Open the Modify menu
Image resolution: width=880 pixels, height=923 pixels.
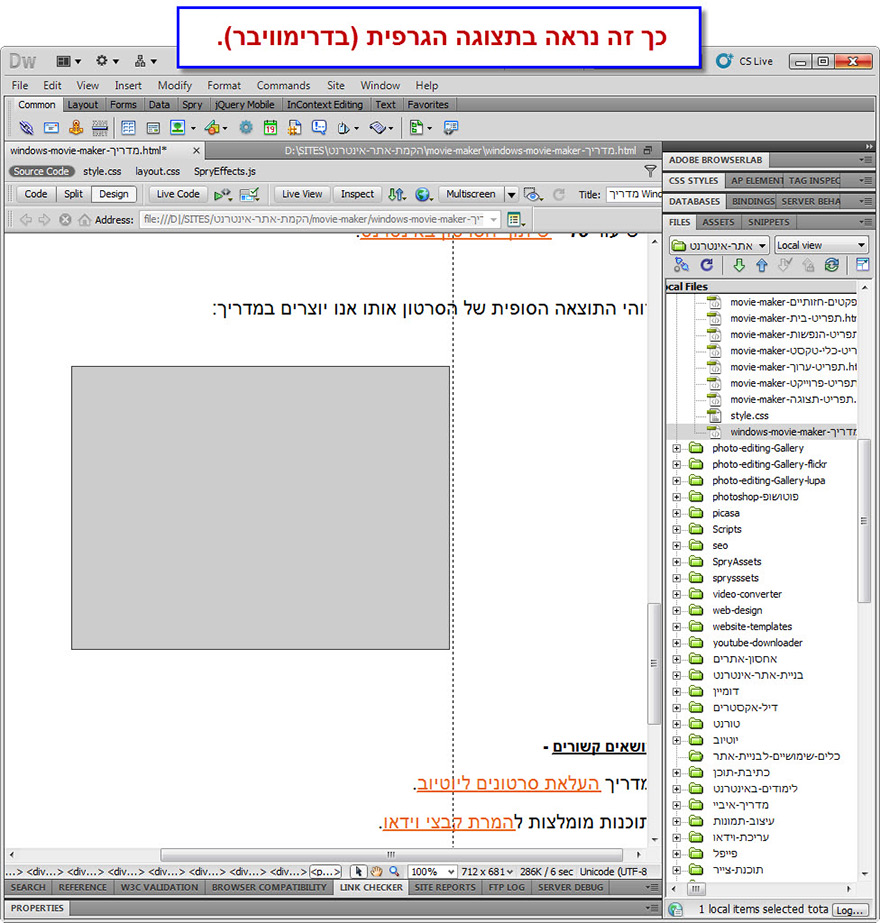175,85
